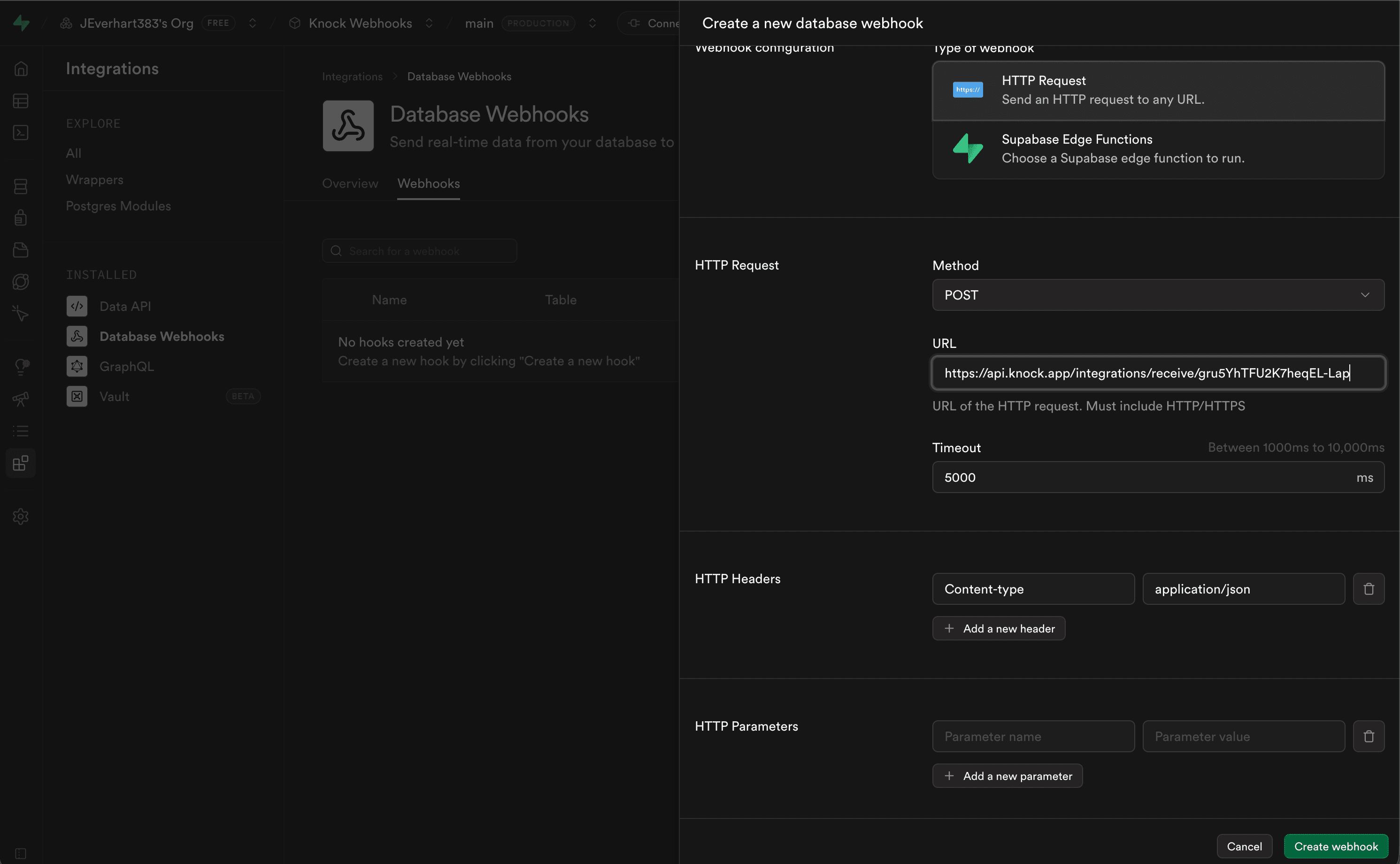Open the branch switcher next to main
The height and width of the screenshot is (864, 1400).
click(x=592, y=23)
